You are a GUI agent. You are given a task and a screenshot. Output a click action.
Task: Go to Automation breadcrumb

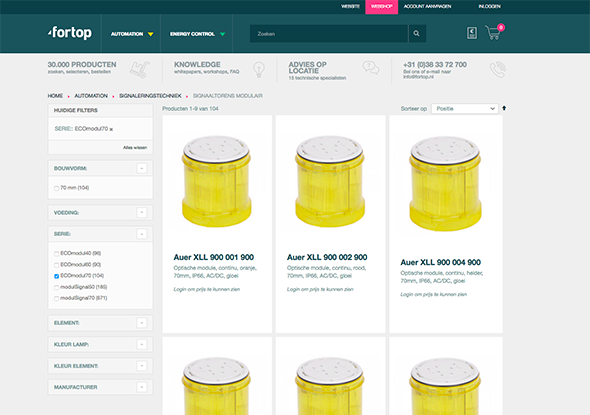click(91, 96)
